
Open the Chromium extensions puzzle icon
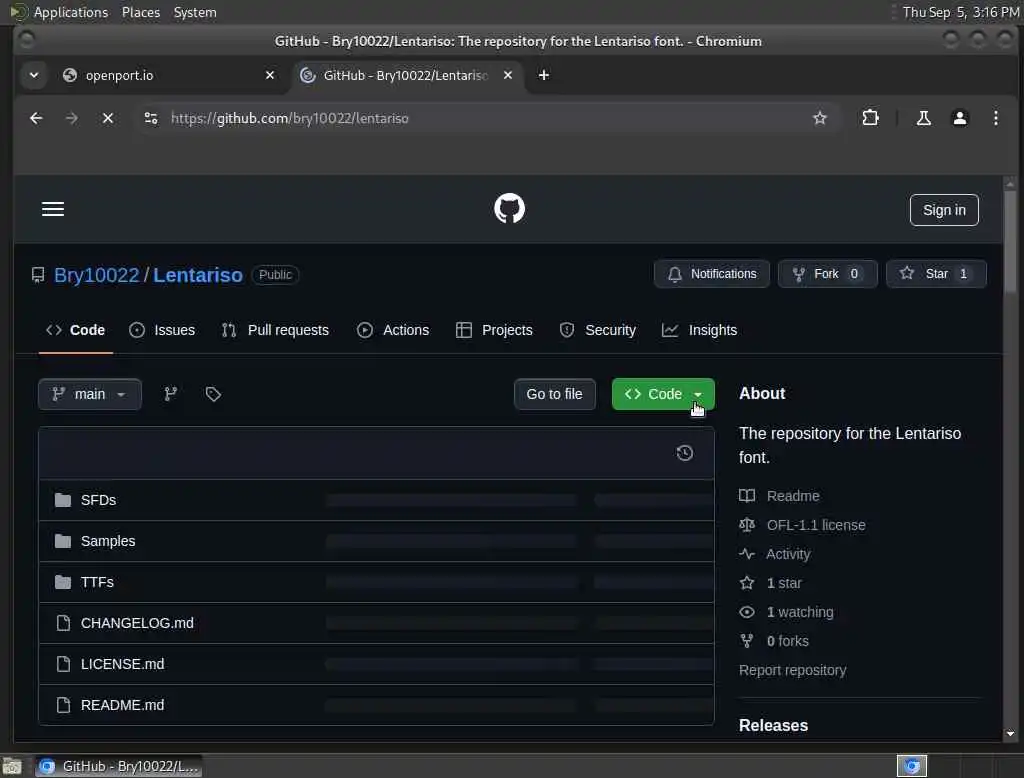click(871, 118)
